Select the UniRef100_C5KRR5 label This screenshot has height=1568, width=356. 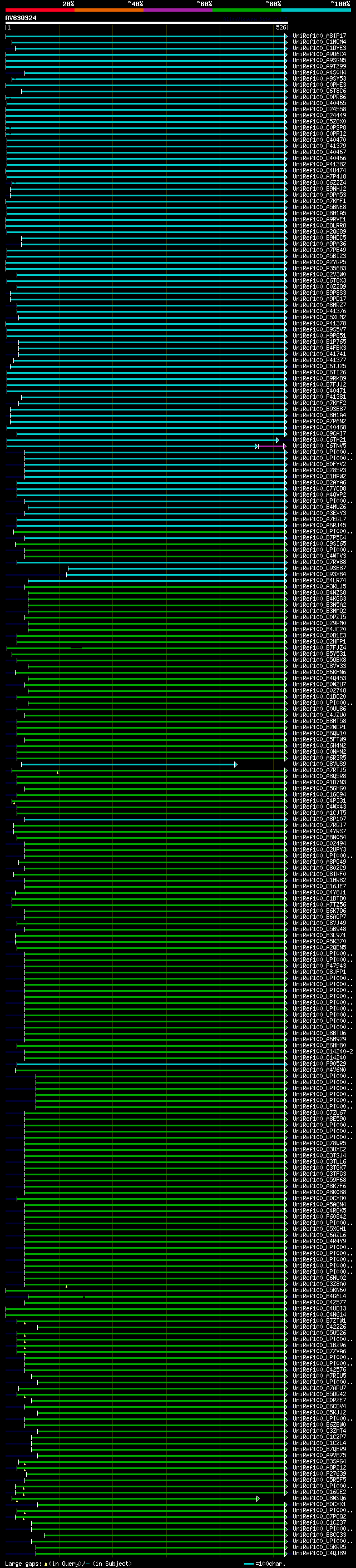click(319, 1547)
